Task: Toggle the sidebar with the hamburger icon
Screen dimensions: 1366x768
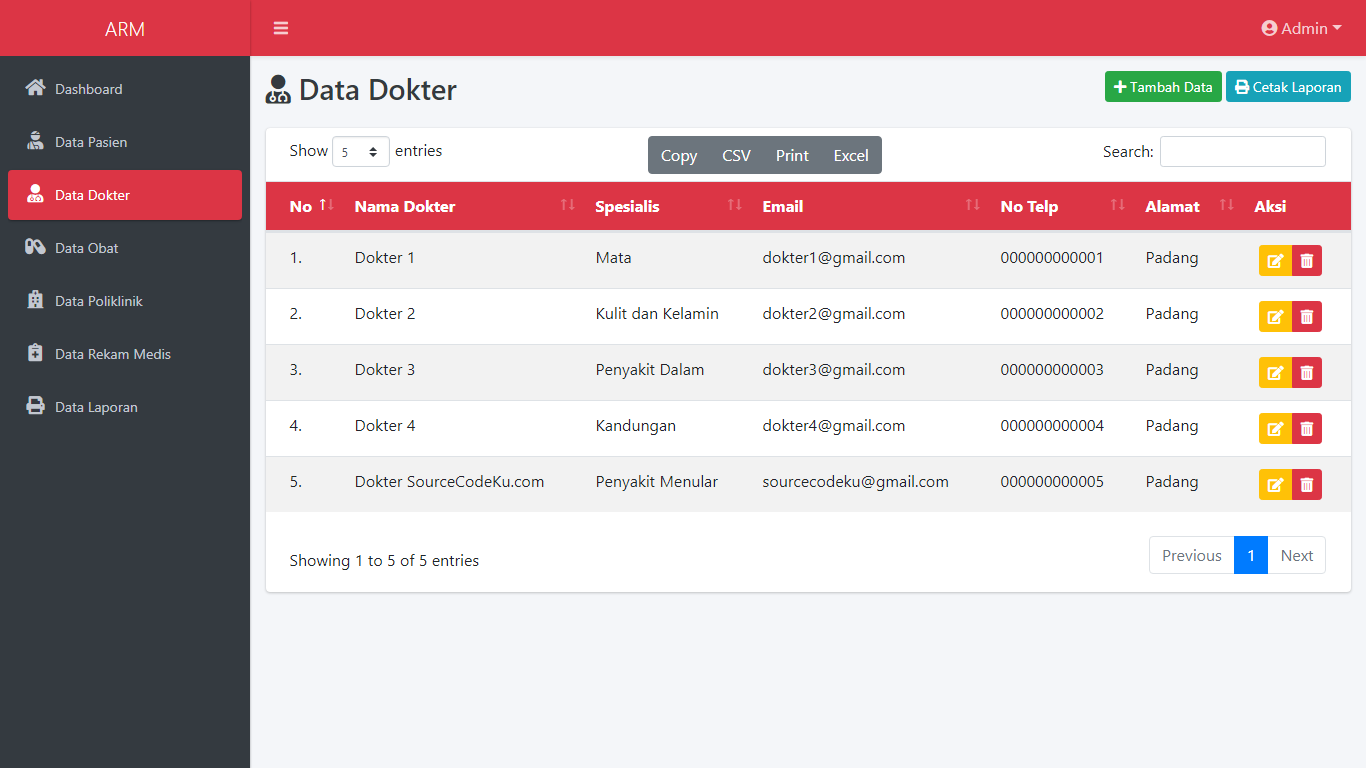Action: click(281, 28)
